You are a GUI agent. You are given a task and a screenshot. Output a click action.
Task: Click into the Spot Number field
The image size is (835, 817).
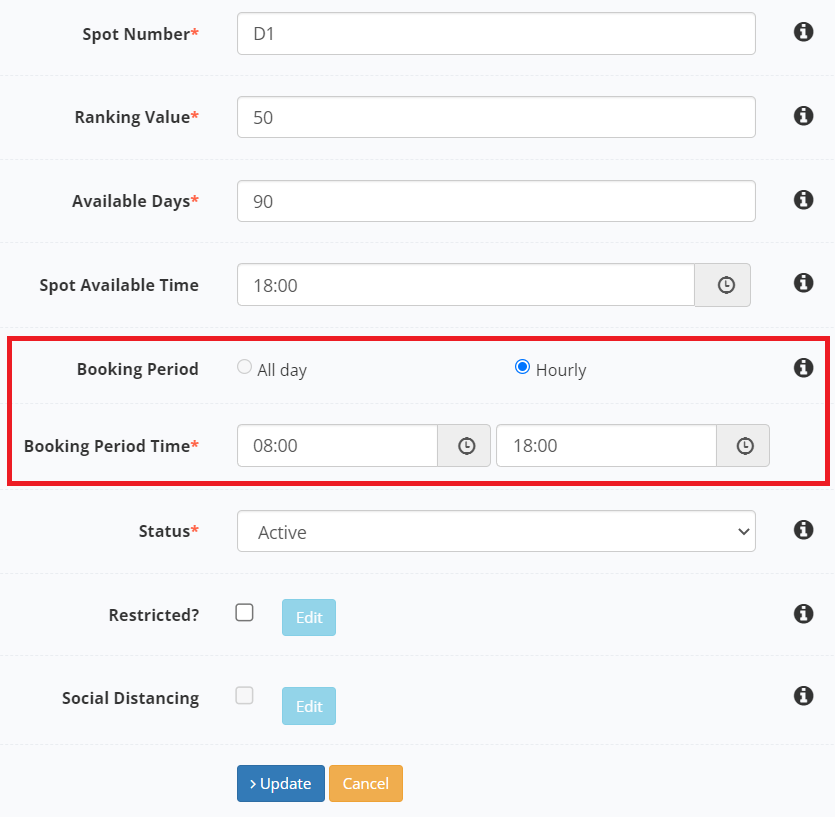[x=496, y=34]
